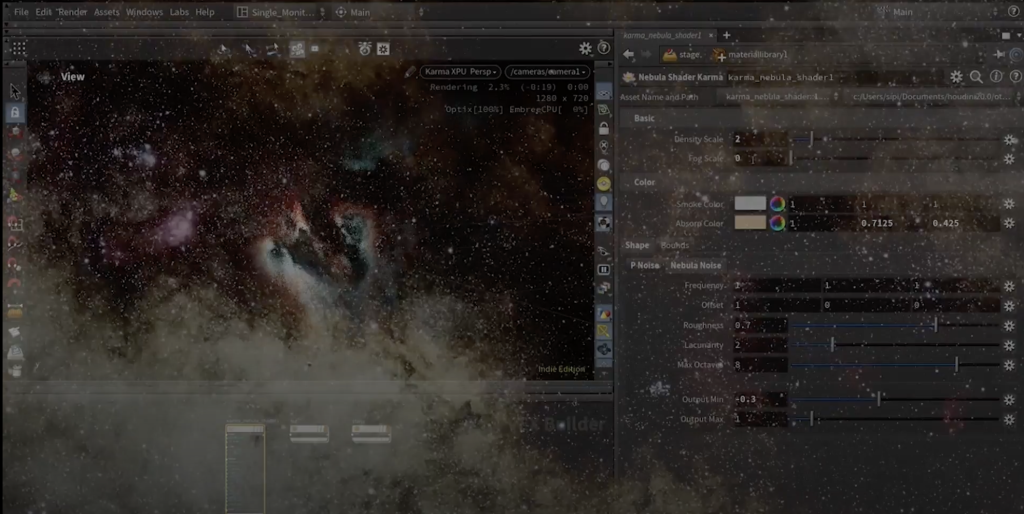
Task: Toggle the secure selection lock in left toolbar
Action: pyautogui.click(x=15, y=113)
